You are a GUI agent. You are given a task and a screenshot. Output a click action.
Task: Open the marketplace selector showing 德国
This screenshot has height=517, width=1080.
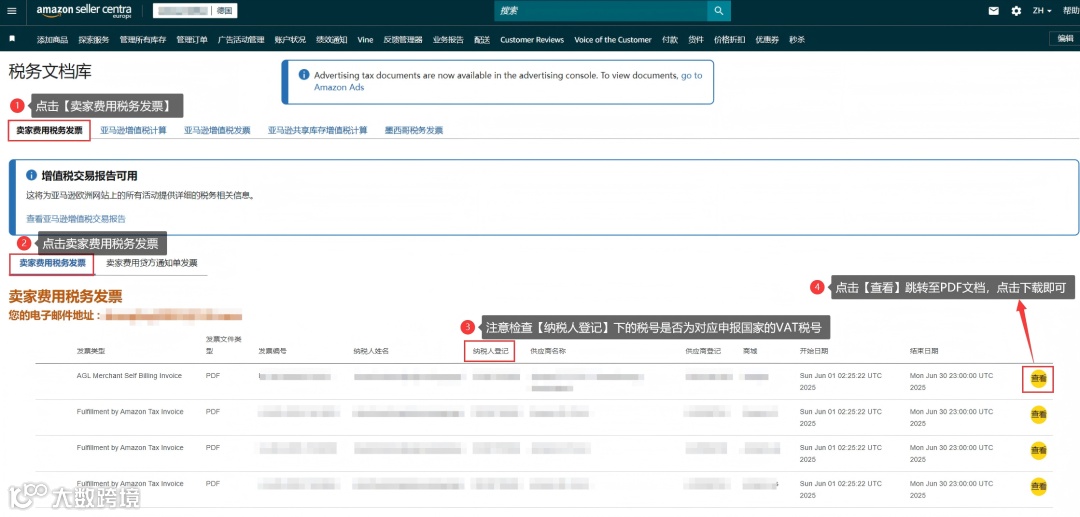point(195,10)
